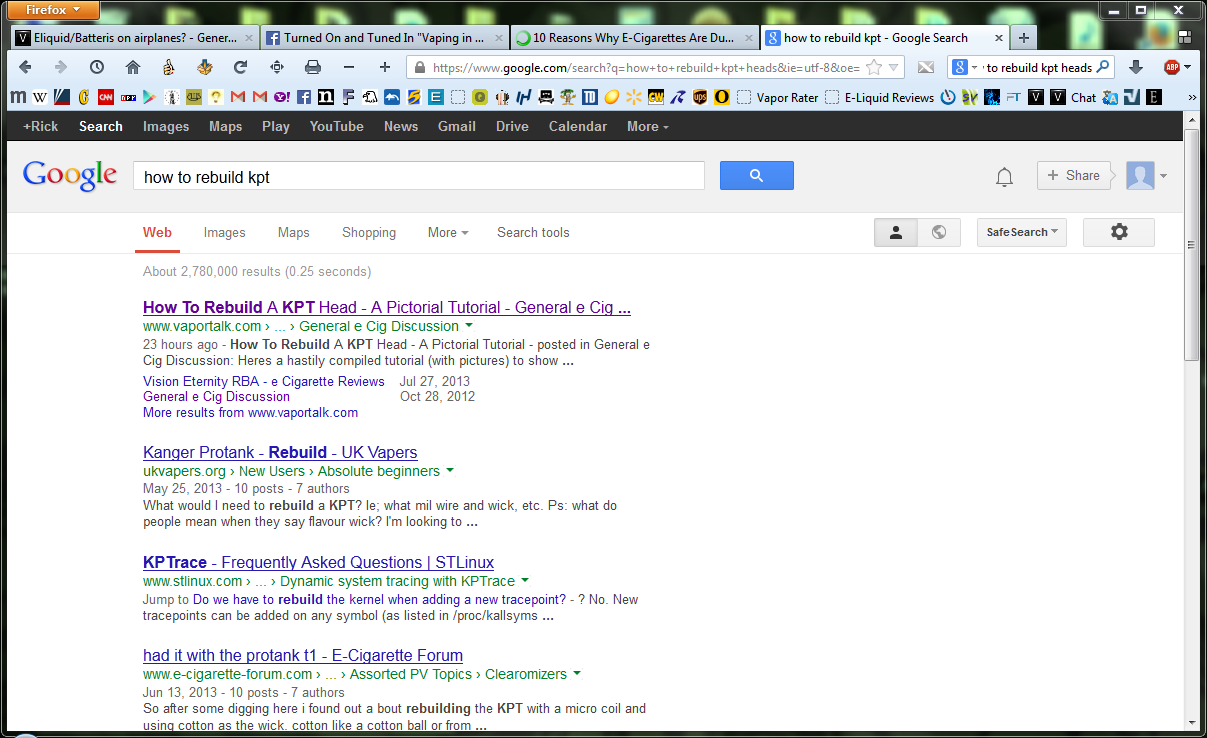This screenshot has width=1207, height=738.
Task: Switch to the Eliquid/Batteris on airplanes tab
Action: pyautogui.click(x=134, y=38)
